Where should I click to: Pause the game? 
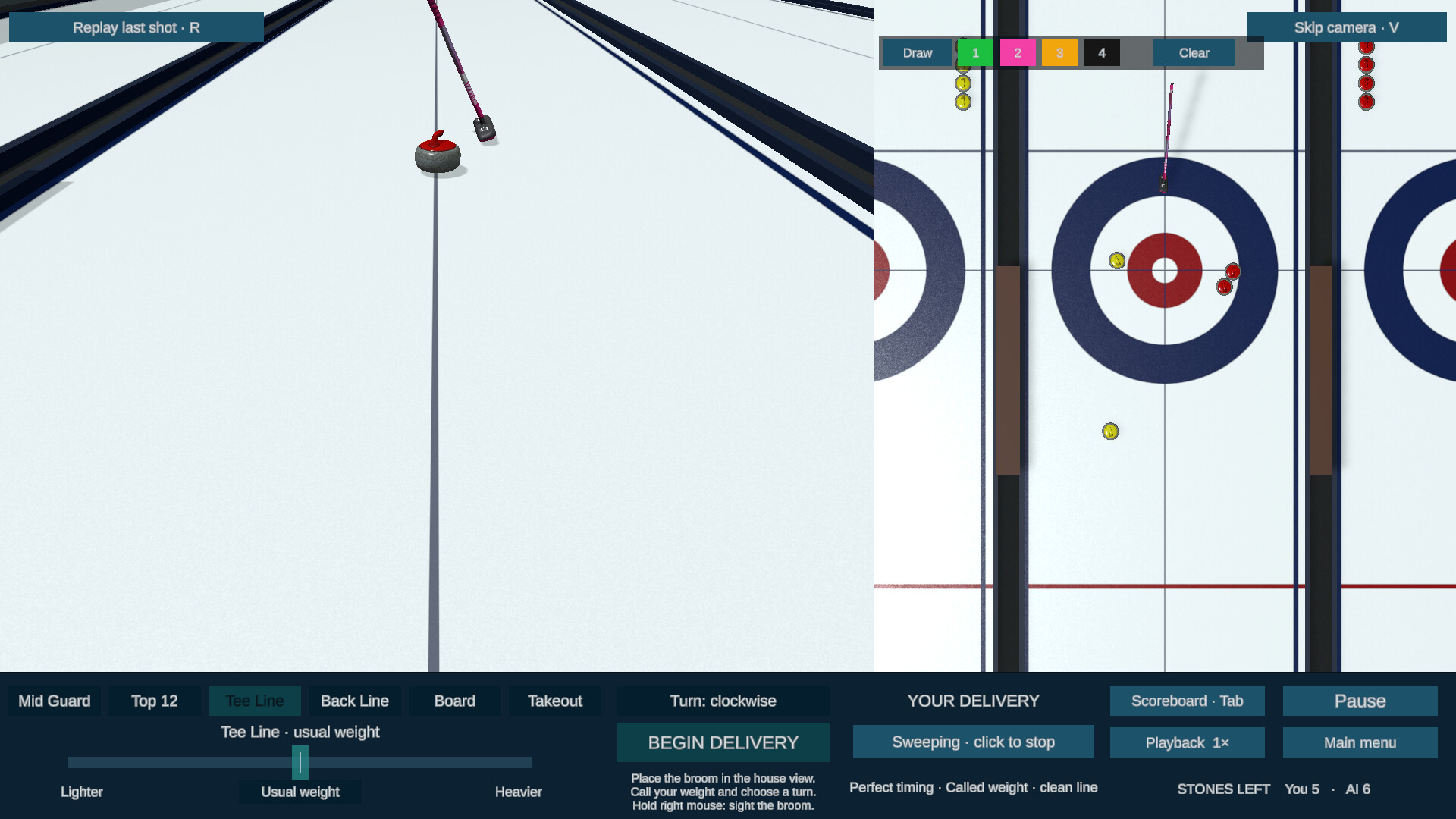coord(1360,701)
